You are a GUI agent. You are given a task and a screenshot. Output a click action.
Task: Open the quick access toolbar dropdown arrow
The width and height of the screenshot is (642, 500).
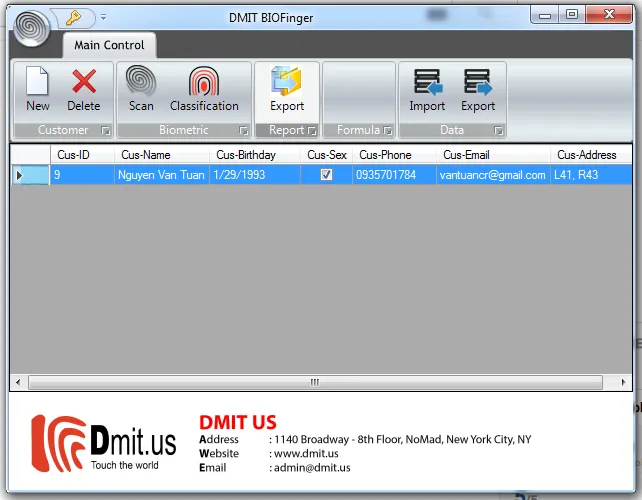[x=104, y=17]
